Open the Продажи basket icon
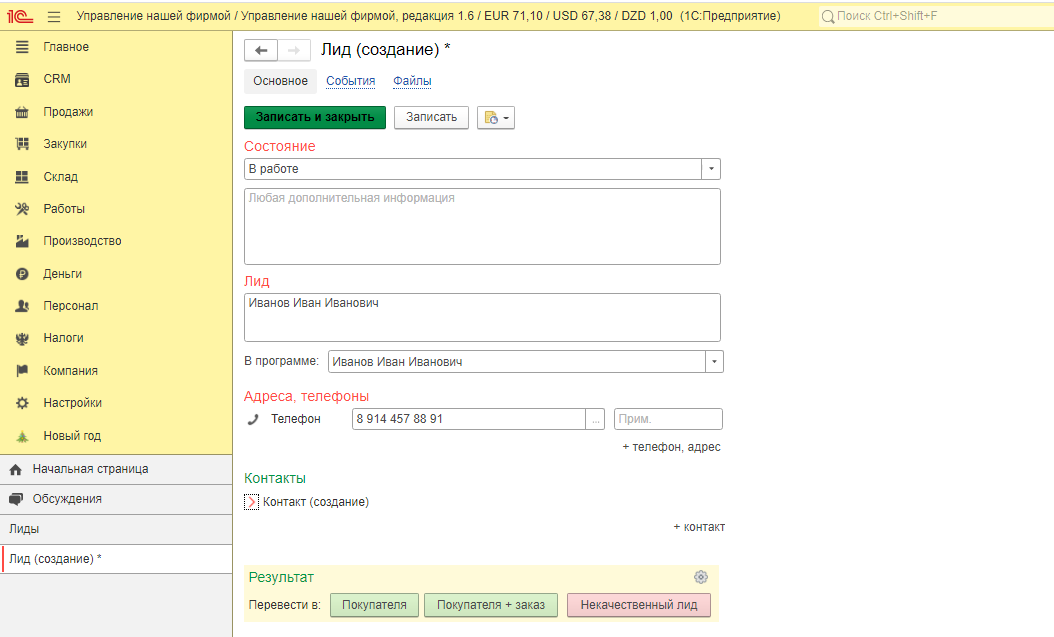Image resolution: width=1054 pixels, height=637 pixels. point(22,112)
